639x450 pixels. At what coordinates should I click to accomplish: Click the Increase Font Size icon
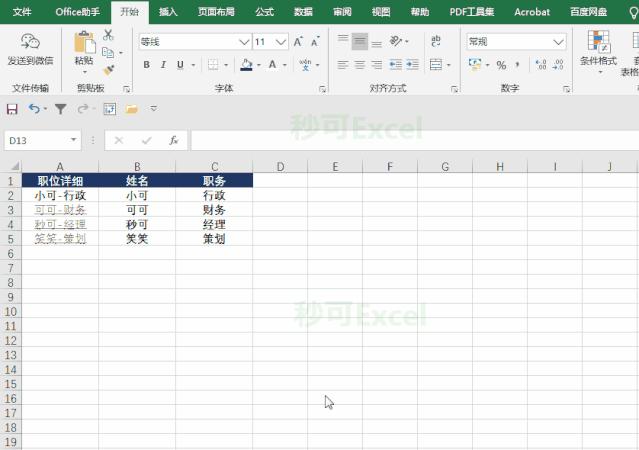point(298,42)
